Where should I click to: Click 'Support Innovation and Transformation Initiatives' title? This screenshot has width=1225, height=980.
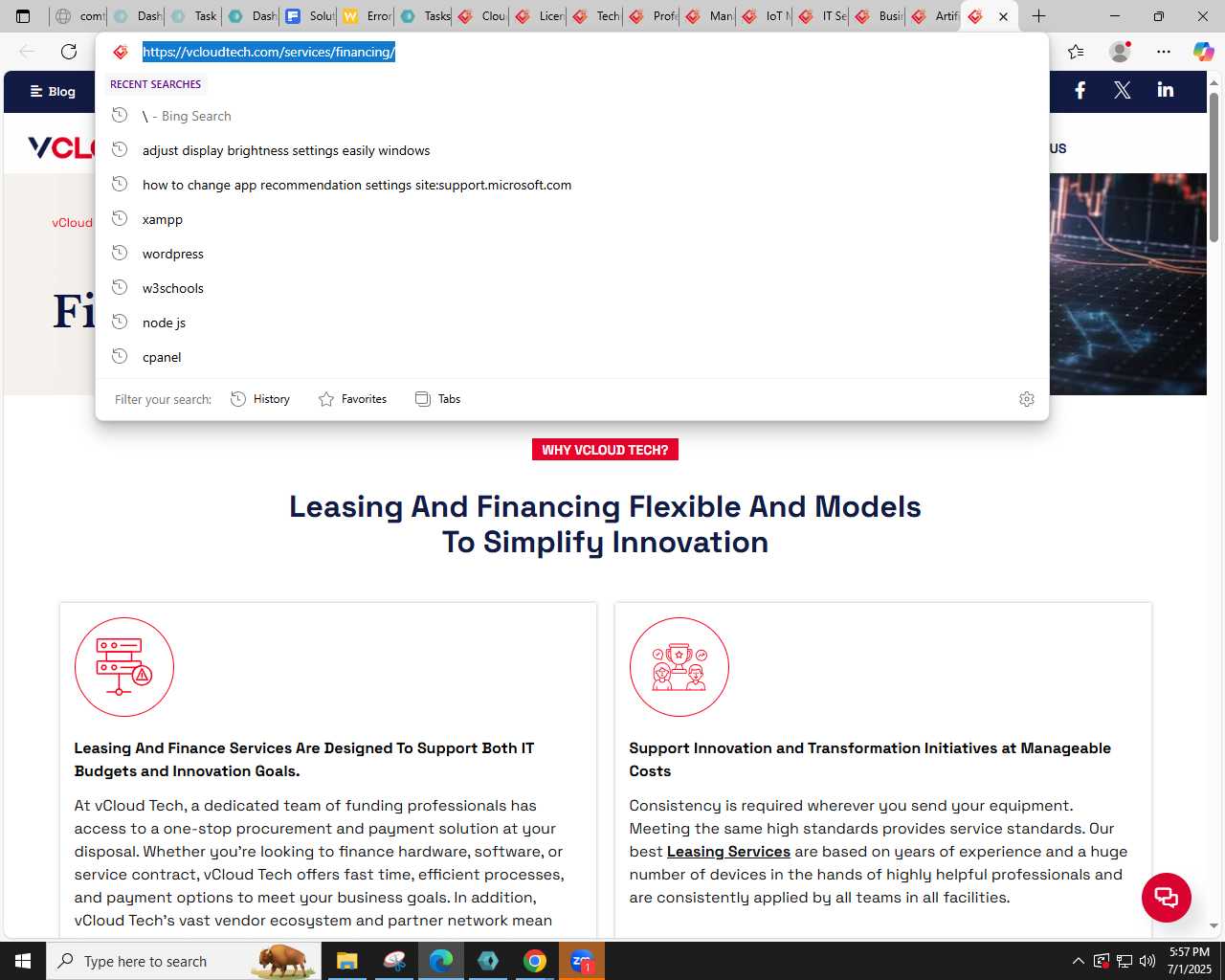pyautogui.click(x=870, y=760)
